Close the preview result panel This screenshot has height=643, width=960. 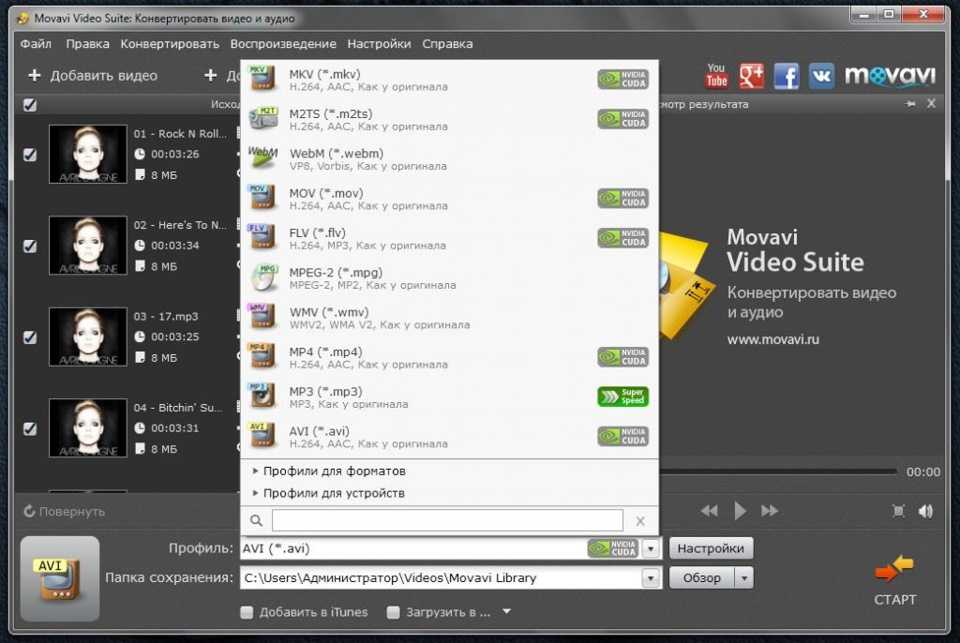coord(931,103)
